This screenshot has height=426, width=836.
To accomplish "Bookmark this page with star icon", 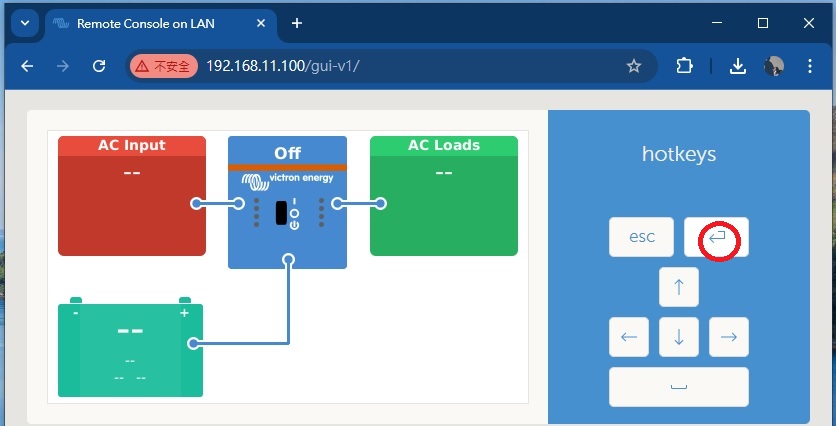I will point(633,66).
